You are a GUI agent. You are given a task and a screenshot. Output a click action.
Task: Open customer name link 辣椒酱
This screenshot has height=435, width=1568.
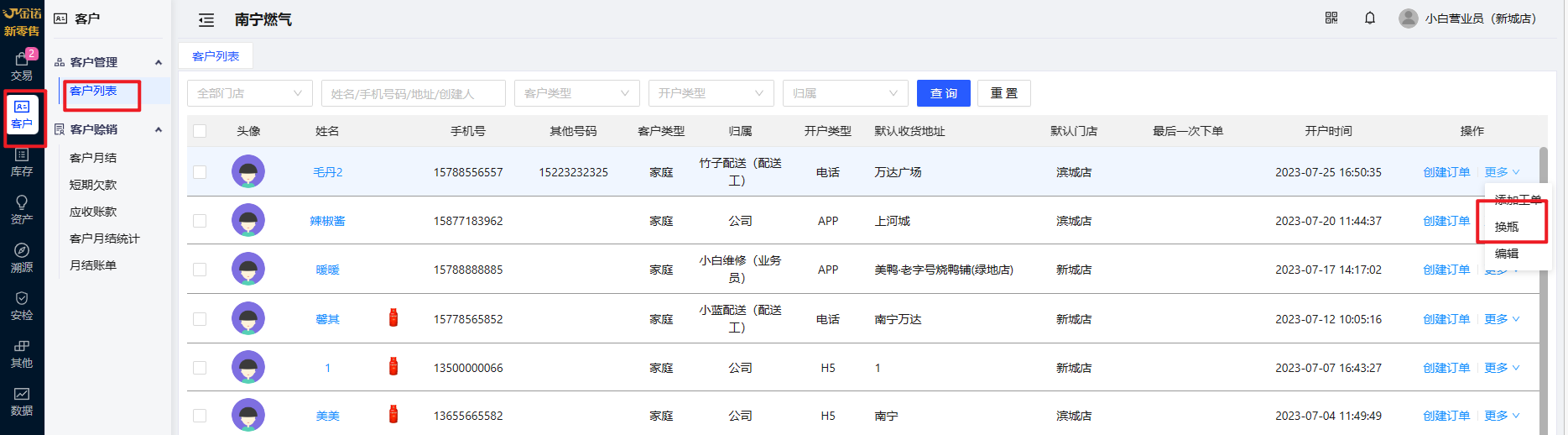(327, 221)
